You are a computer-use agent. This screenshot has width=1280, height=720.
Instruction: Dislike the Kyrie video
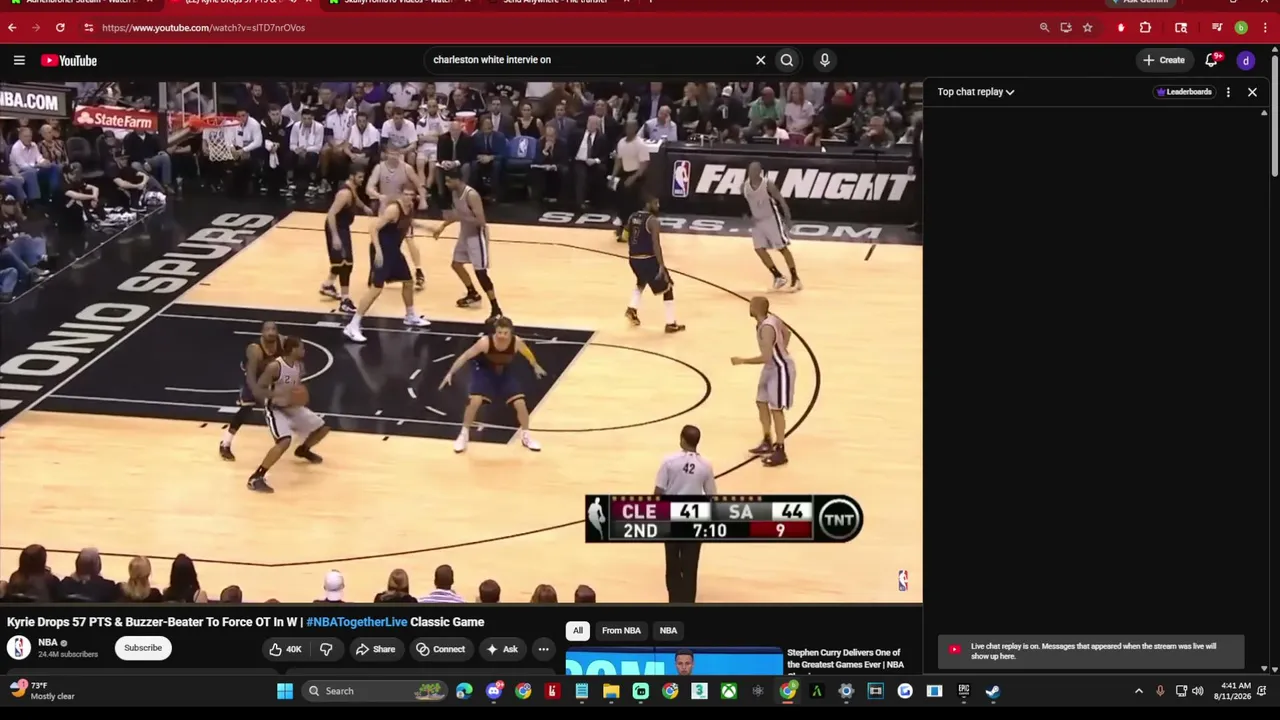(x=326, y=649)
